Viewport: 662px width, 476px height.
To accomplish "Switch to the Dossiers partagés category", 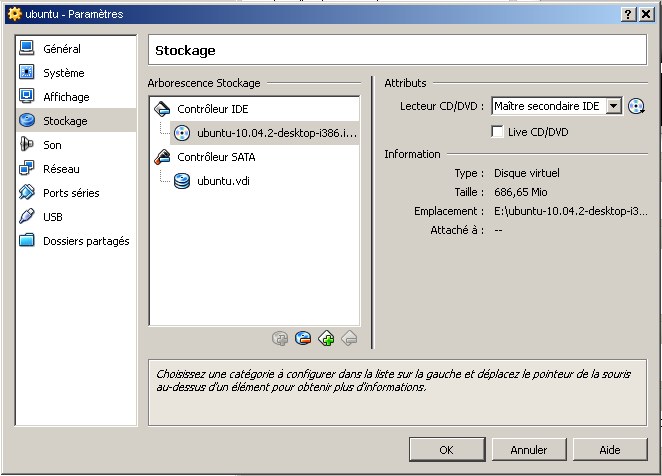I will [85, 241].
